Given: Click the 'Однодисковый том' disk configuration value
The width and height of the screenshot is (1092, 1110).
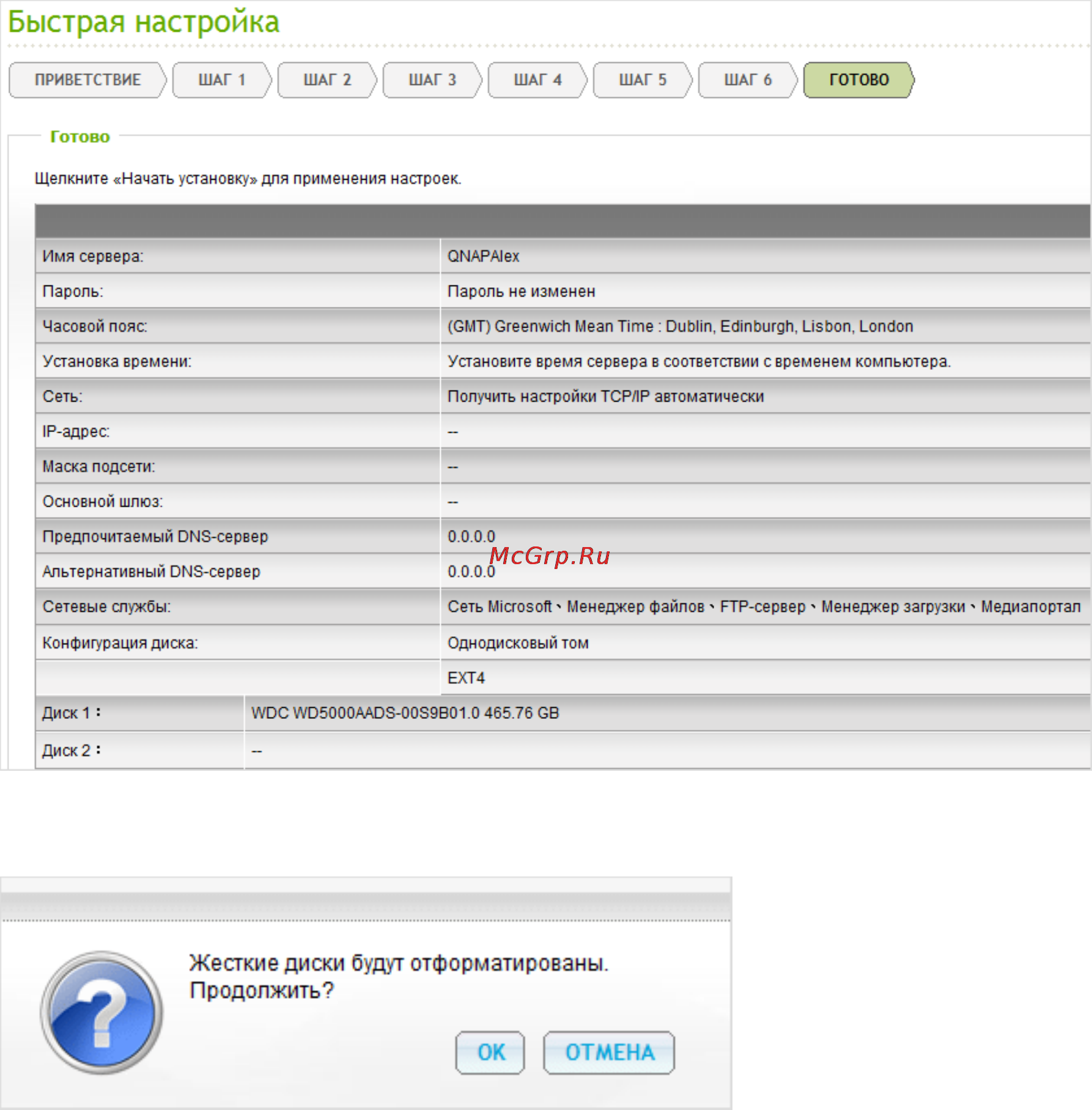Looking at the screenshot, I should point(518,643).
